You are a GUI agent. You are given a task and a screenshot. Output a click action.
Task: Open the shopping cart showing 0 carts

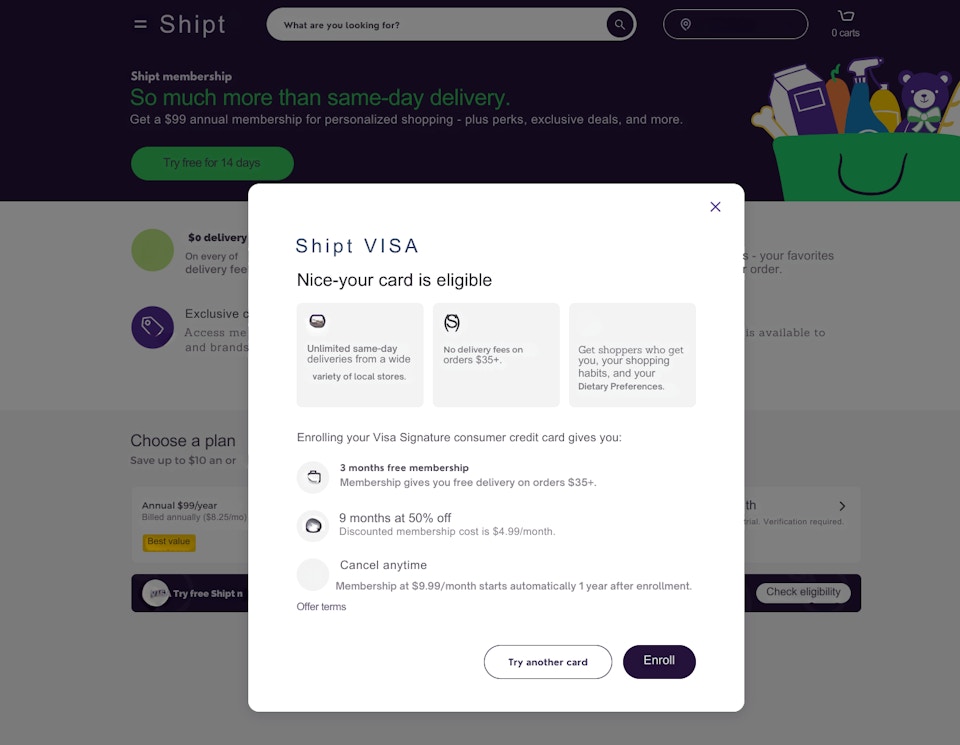pos(845,22)
